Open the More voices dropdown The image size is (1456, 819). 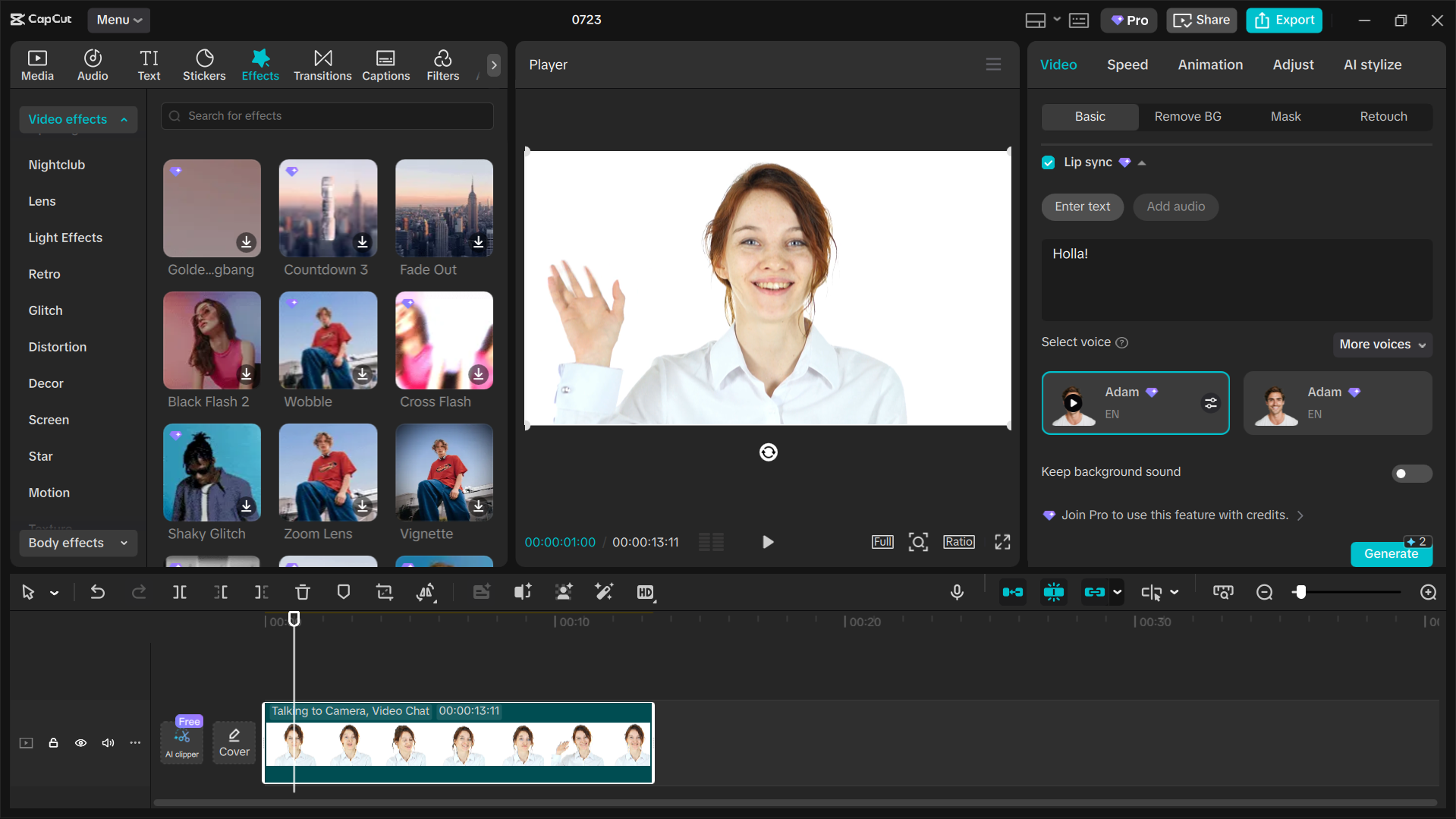1381,345
